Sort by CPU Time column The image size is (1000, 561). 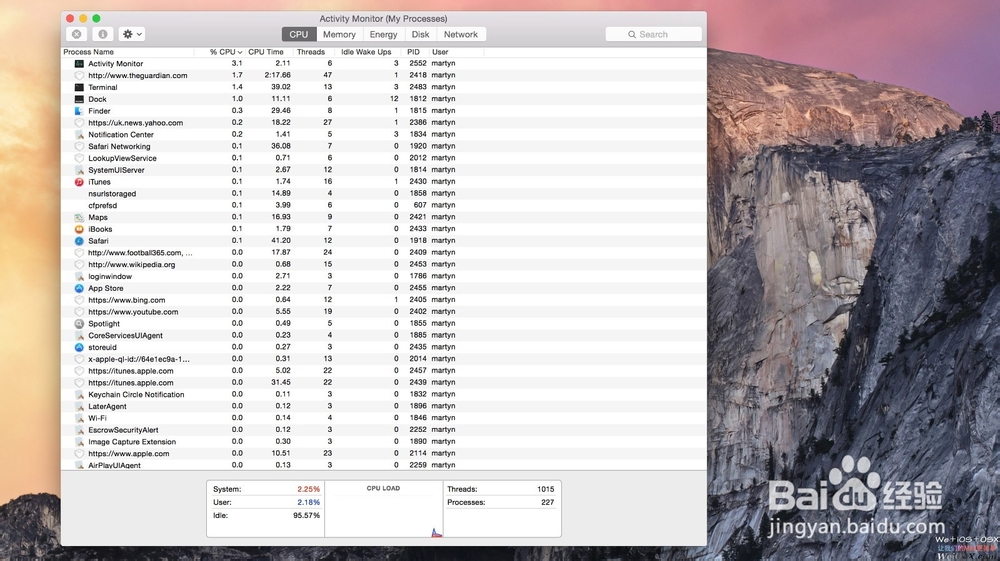tap(266, 52)
